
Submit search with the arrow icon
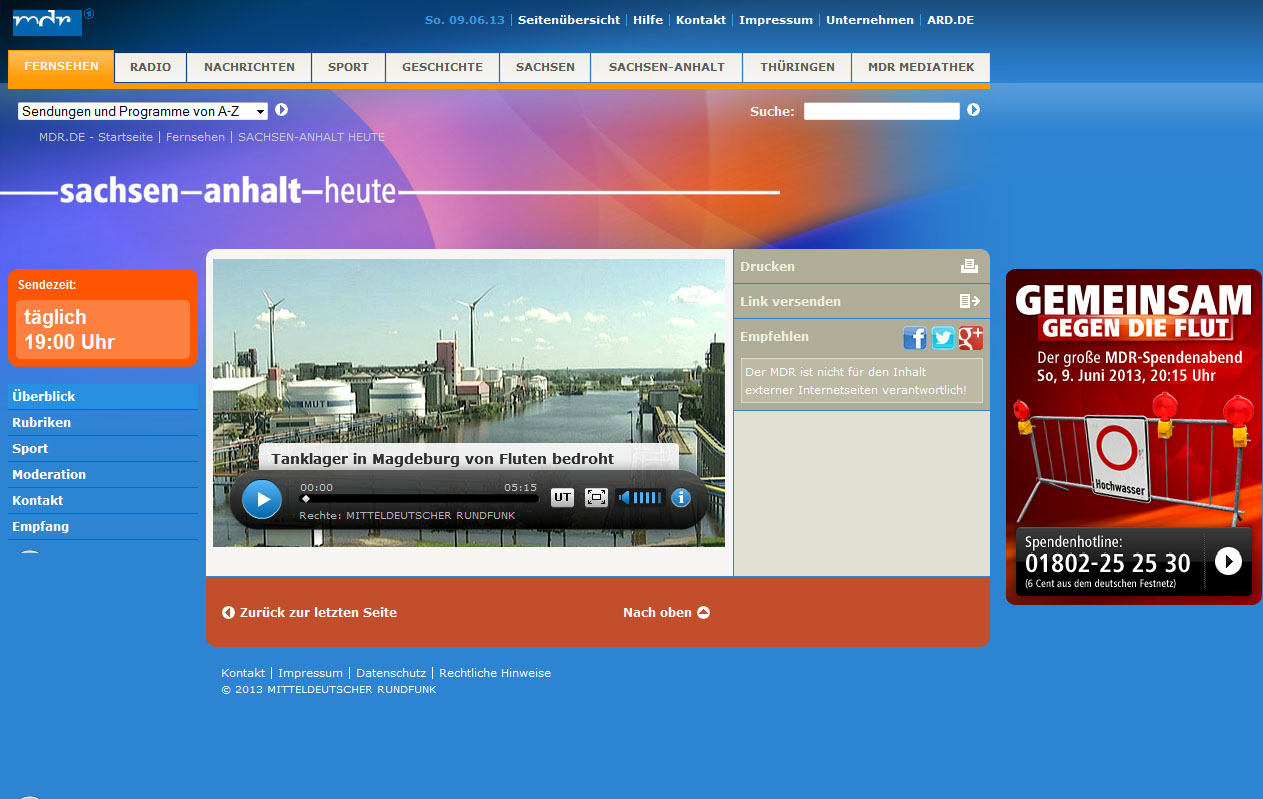click(974, 110)
